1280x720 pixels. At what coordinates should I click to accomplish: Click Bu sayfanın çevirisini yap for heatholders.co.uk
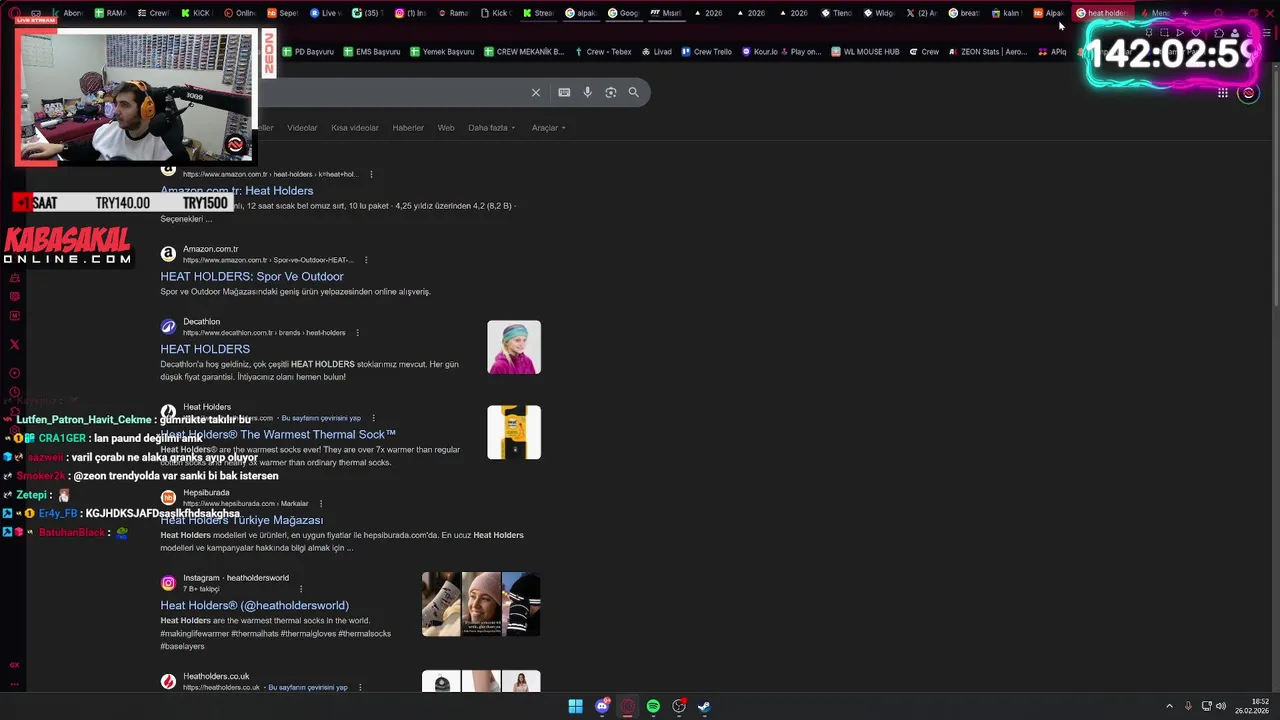pos(308,688)
